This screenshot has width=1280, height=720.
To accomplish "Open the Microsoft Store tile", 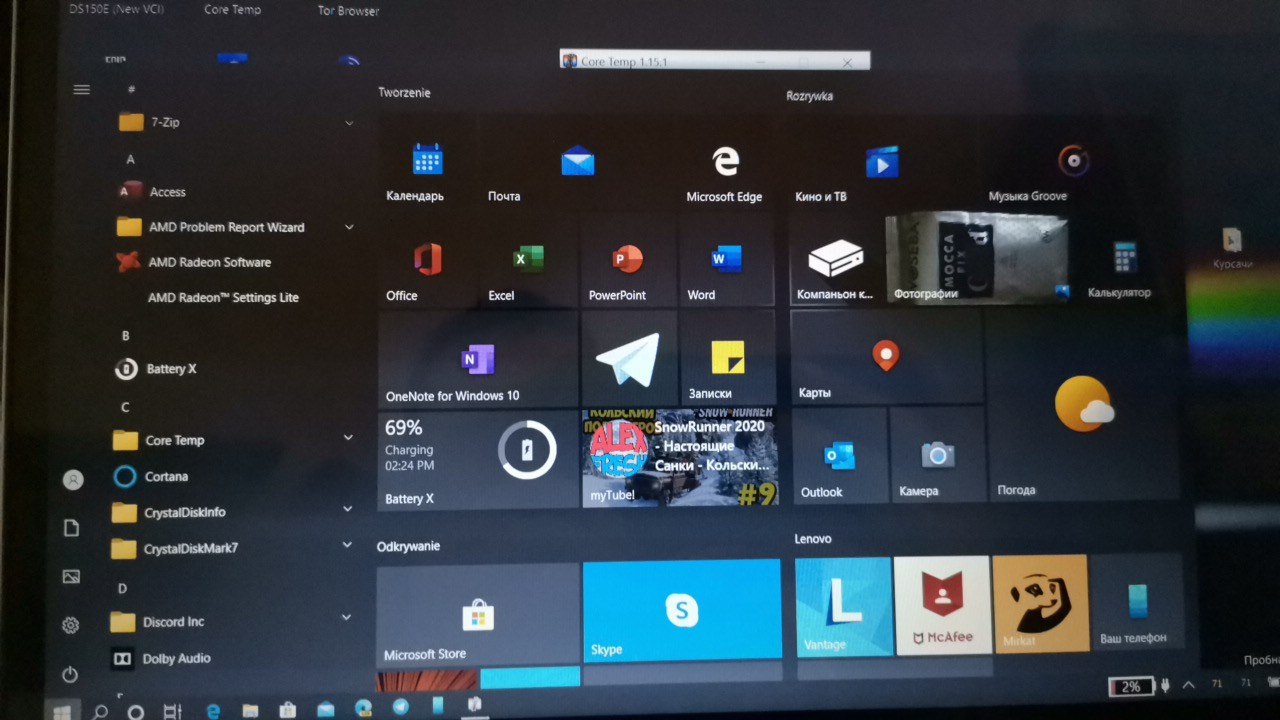I will click(x=478, y=616).
